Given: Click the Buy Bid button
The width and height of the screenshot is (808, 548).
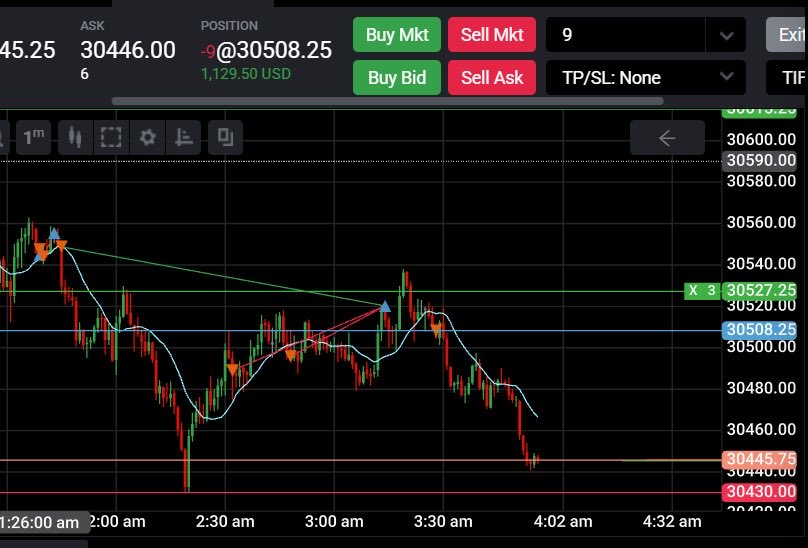Looking at the screenshot, I should pos(397,77).
